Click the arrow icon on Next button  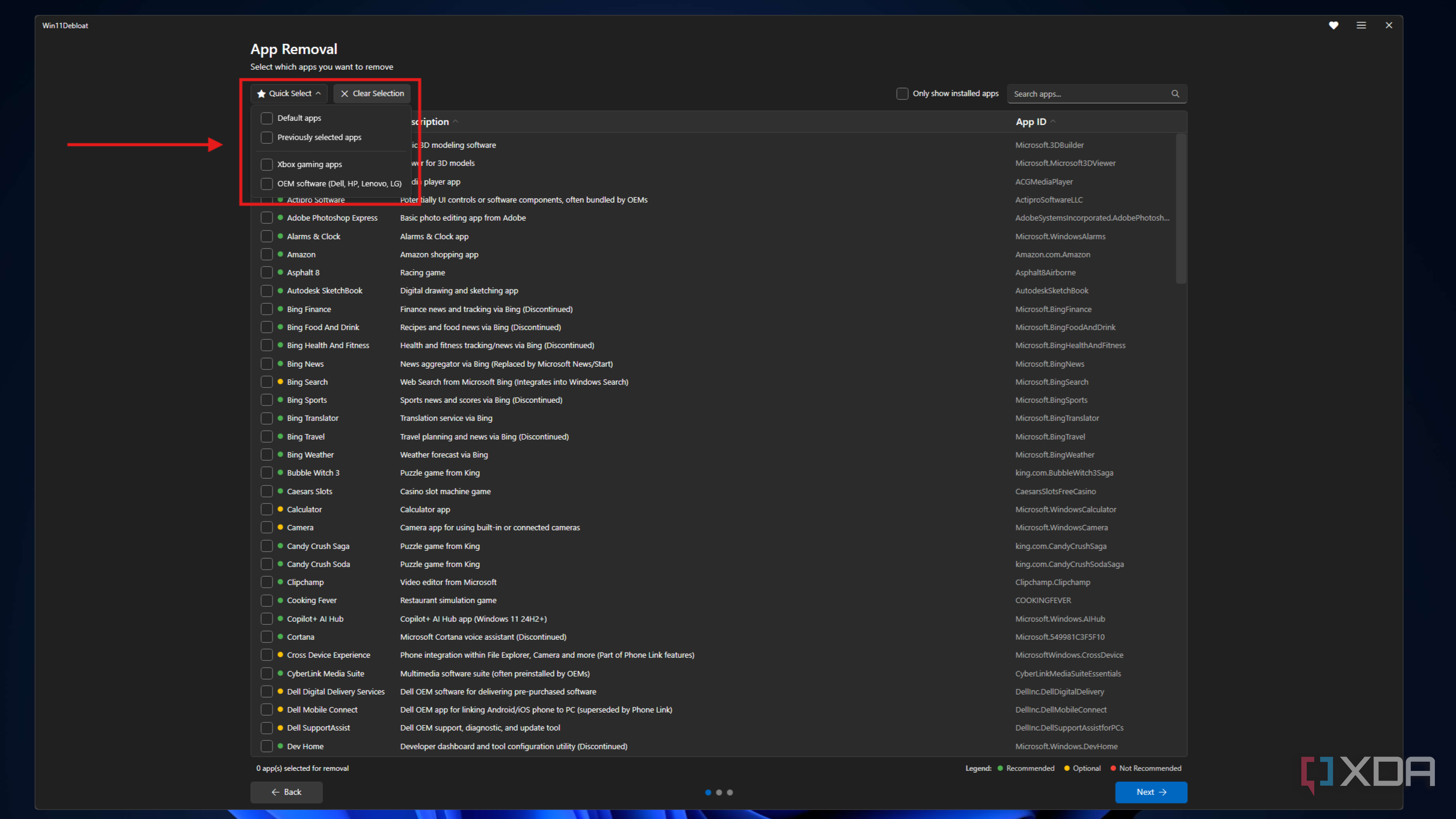(x=1163, y=792)
